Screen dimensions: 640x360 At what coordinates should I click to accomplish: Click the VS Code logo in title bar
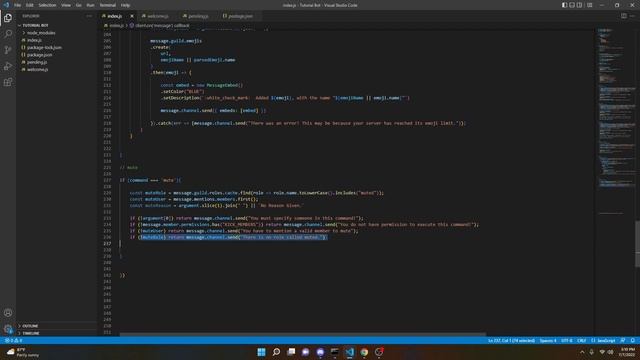pos(6,5)
